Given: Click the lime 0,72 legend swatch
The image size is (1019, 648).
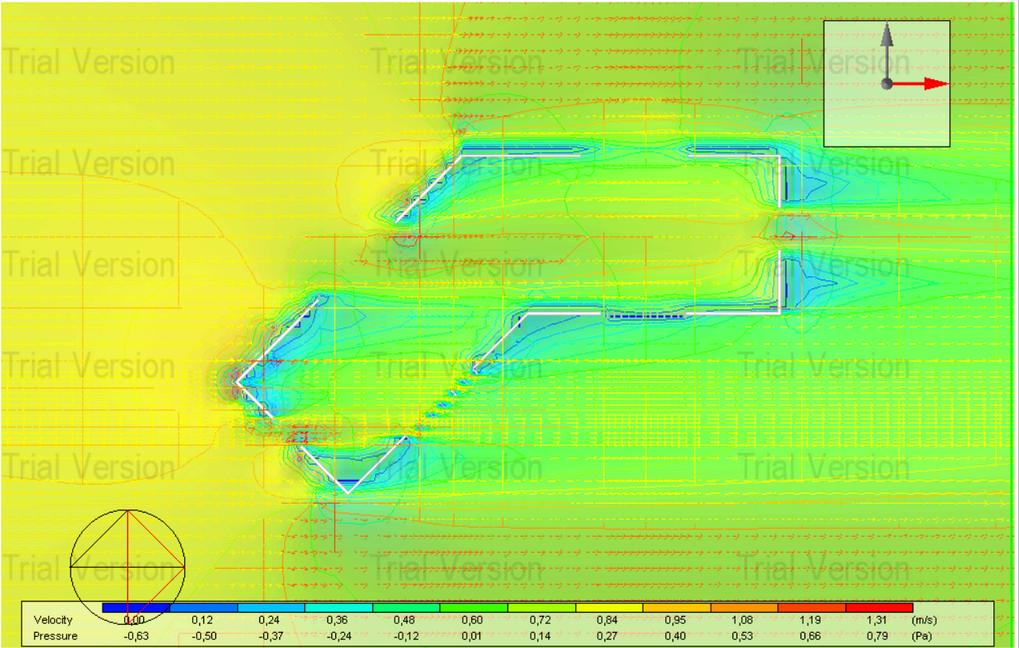Looking at the screenshot, I should [x=541, y=608].
